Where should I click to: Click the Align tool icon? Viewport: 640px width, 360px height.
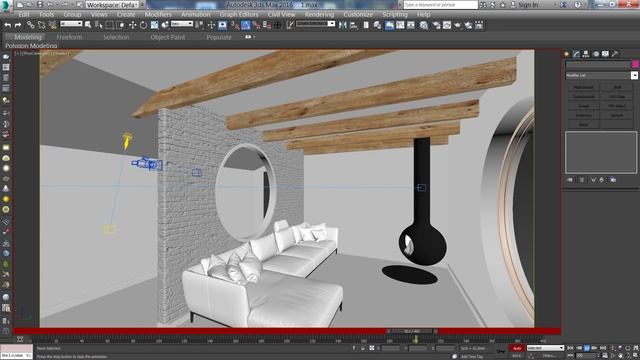click(x=353, y=25)
